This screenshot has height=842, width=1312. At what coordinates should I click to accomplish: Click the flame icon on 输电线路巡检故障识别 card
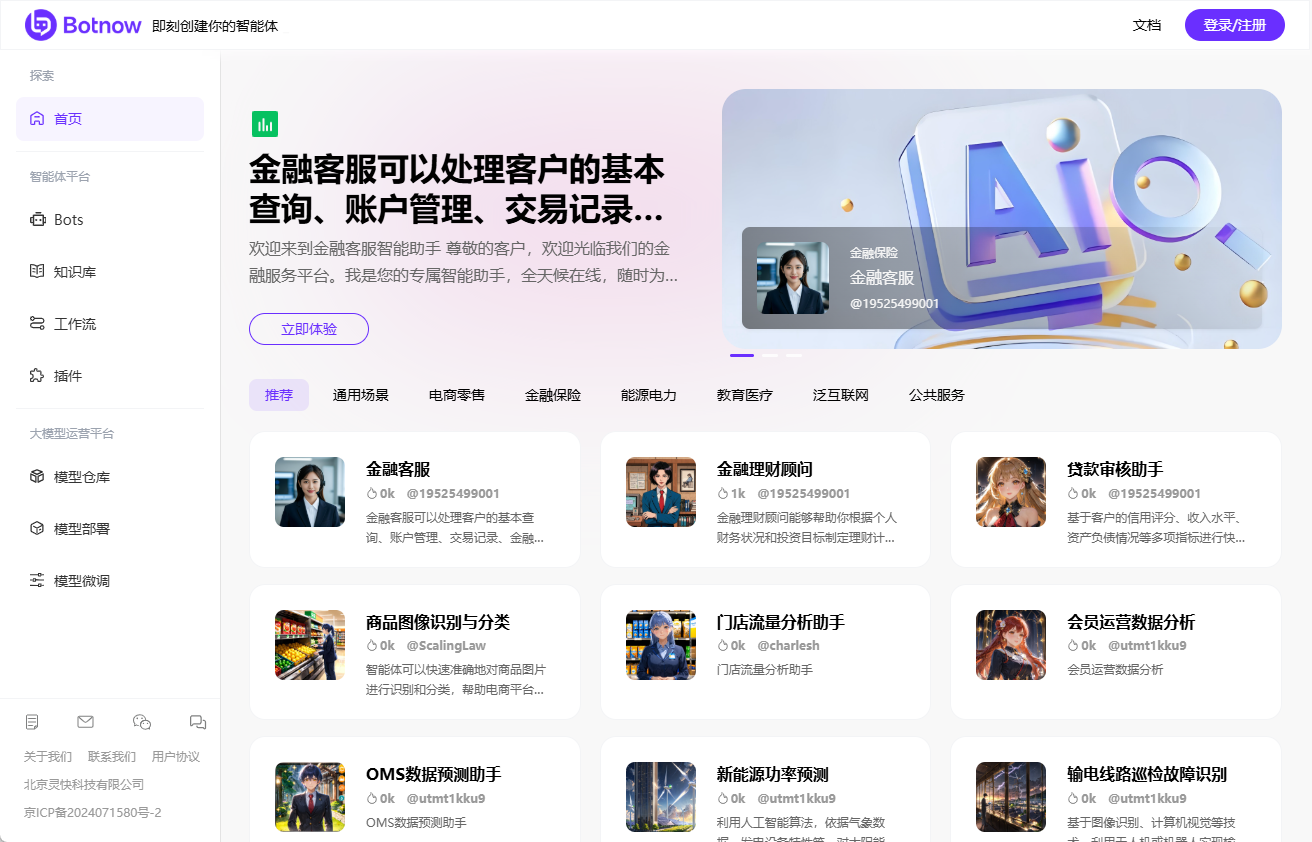[1073, 799]
